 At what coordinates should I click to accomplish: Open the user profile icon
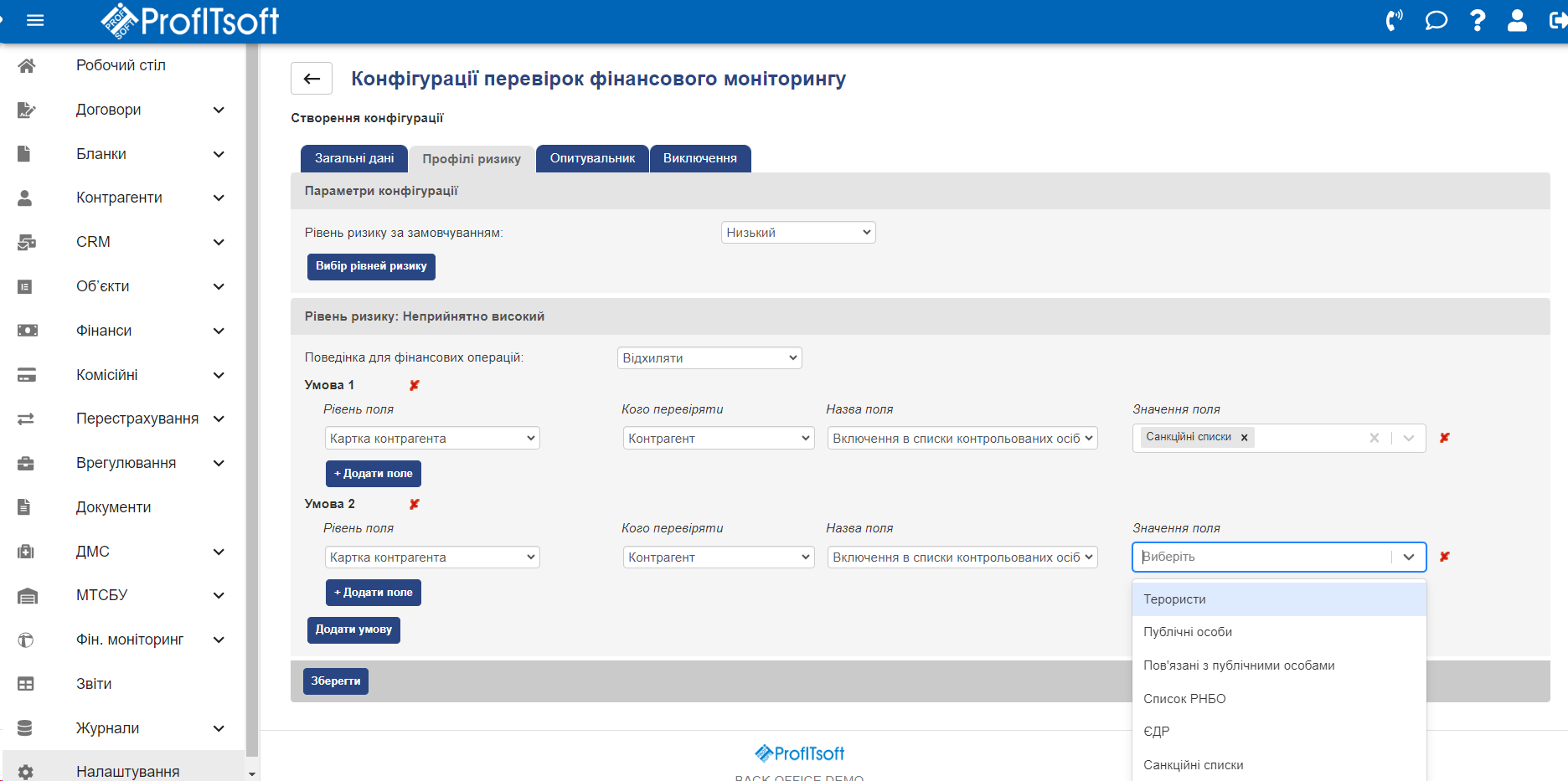1517,20
